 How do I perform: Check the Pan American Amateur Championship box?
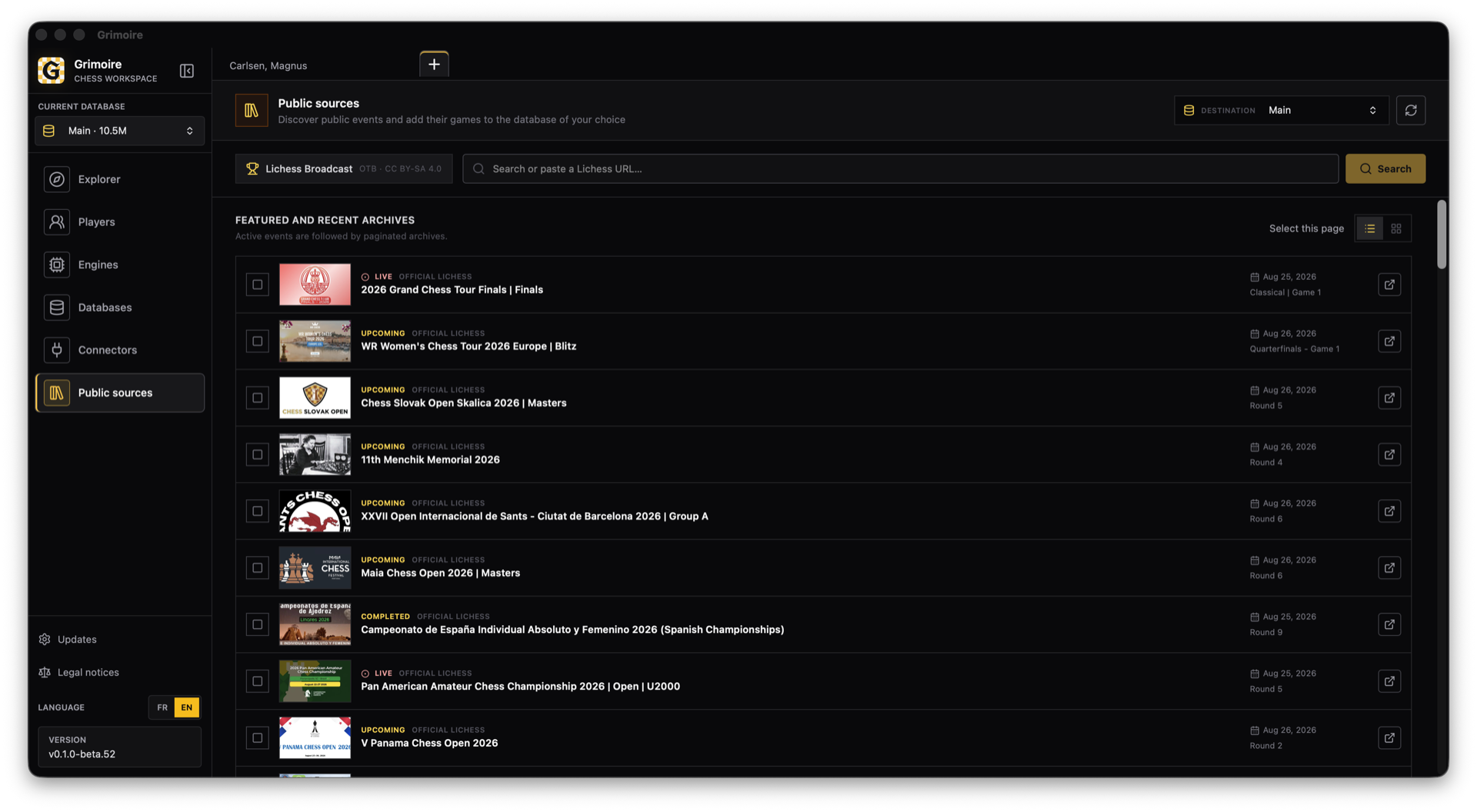(x=258, y=681)
